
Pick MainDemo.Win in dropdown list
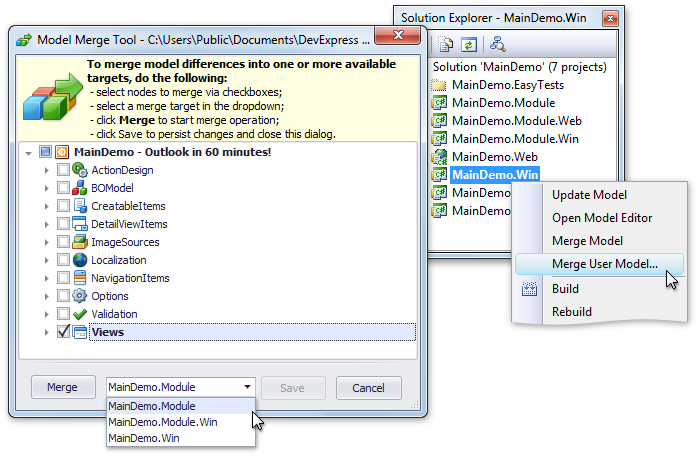tap(181, 438)
